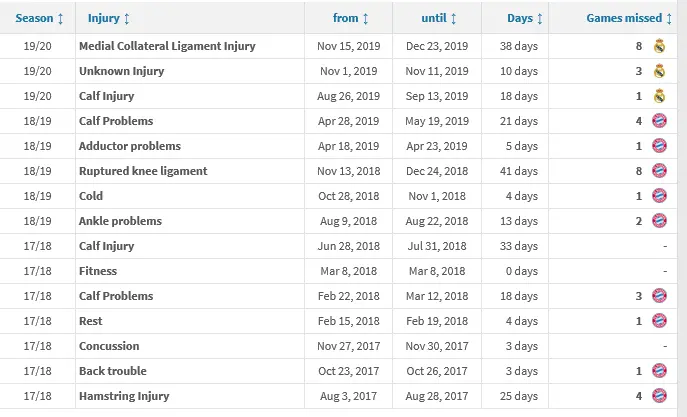This screenshot has width=687, height=417.
Task: Click Real Madrid crest in Medial Collateral Ligament row
Action: coord(659,46)
